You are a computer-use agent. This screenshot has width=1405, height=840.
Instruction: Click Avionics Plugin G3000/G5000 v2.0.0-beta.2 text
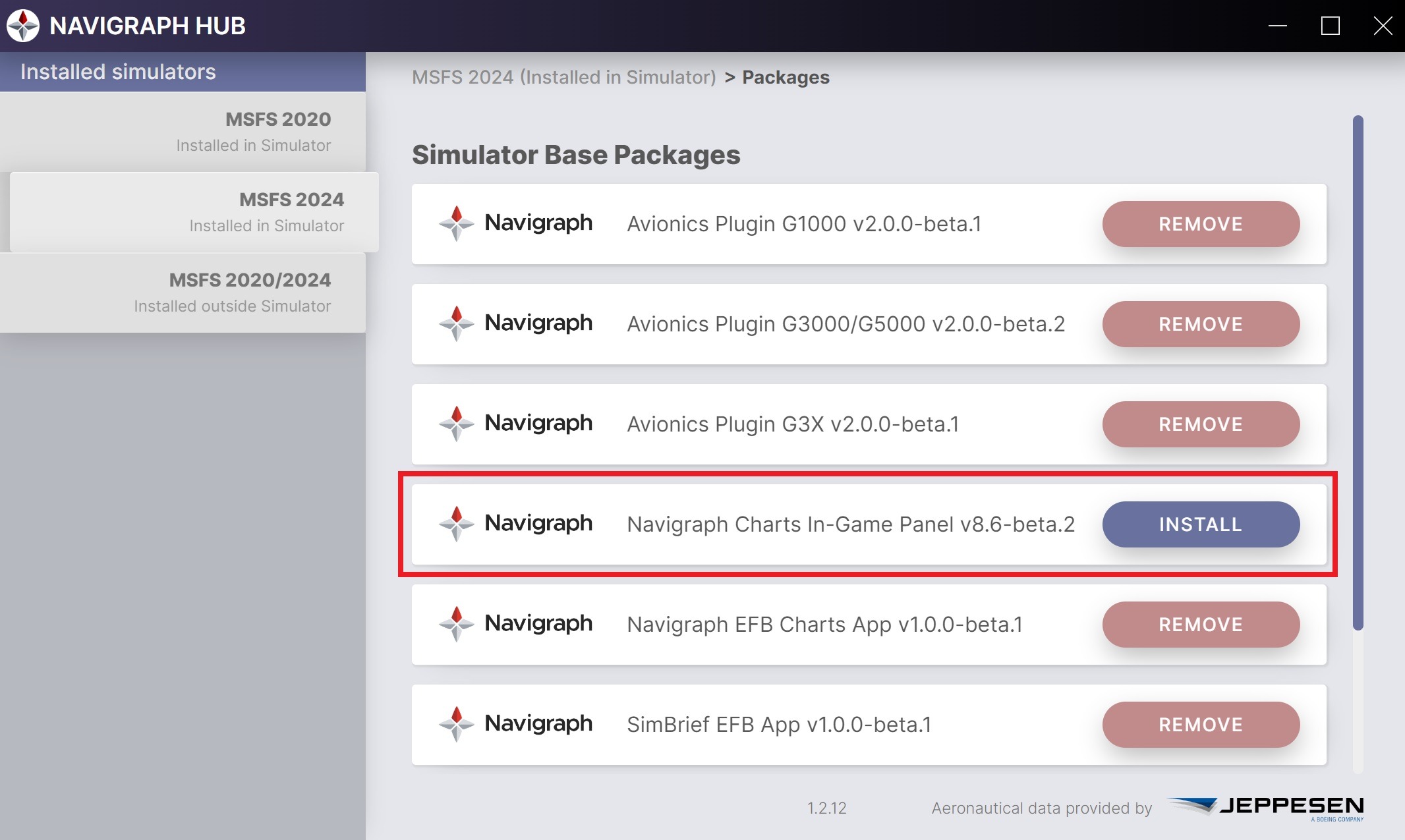click(846, 324)
